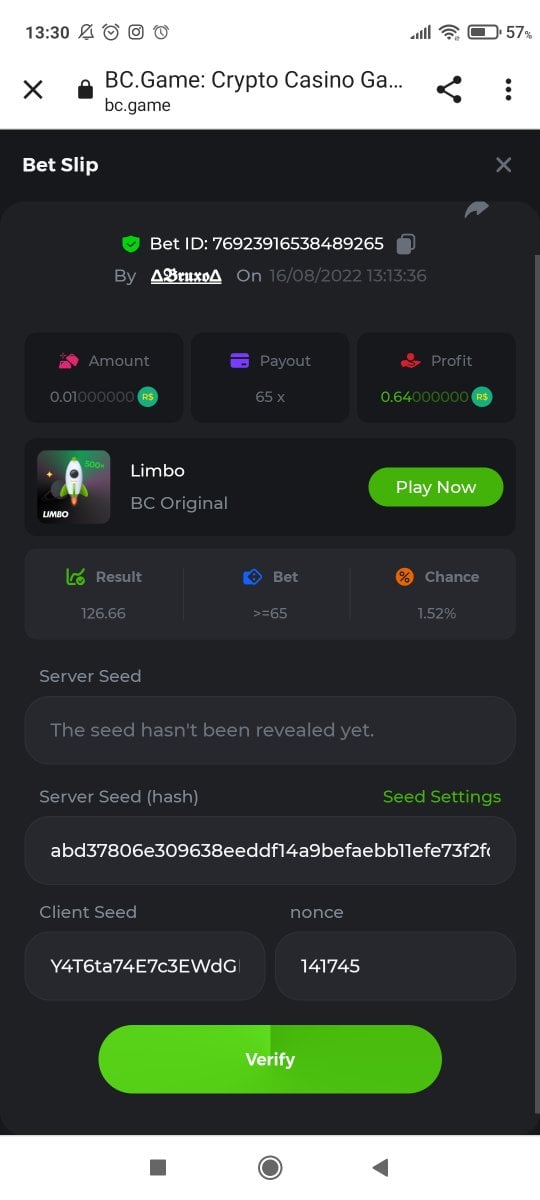The image size is (540, 1200).
Task: Select the nonce field showing 141745
Action: click(395, 966)
